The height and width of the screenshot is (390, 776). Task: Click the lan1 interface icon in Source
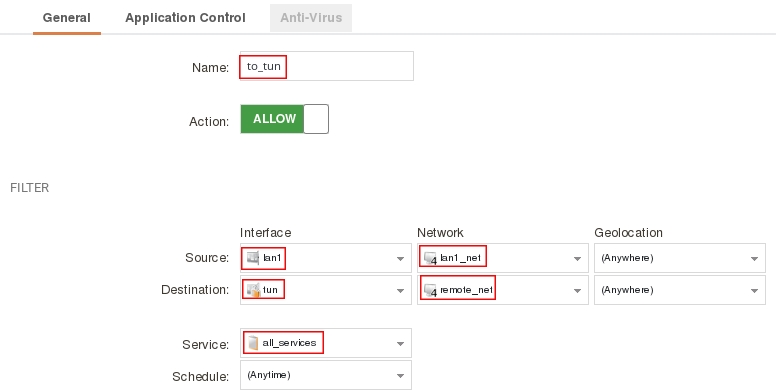(x=253, y=258)
